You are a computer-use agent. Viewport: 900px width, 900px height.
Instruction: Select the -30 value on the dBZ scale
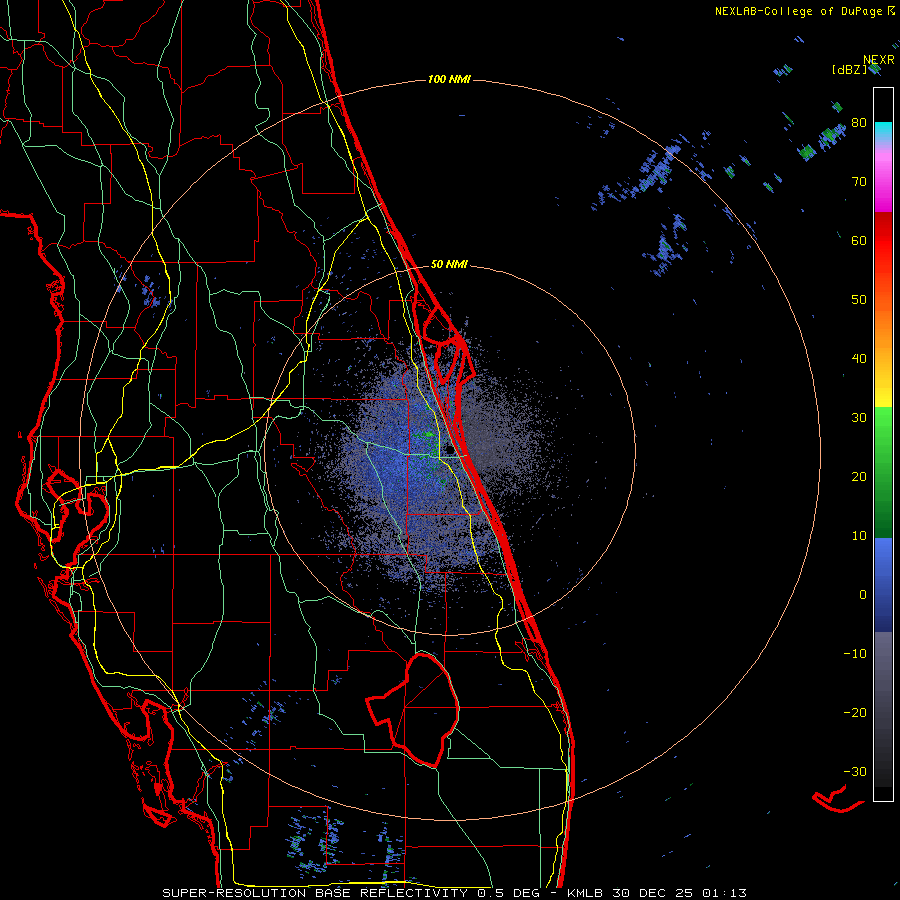855,772
